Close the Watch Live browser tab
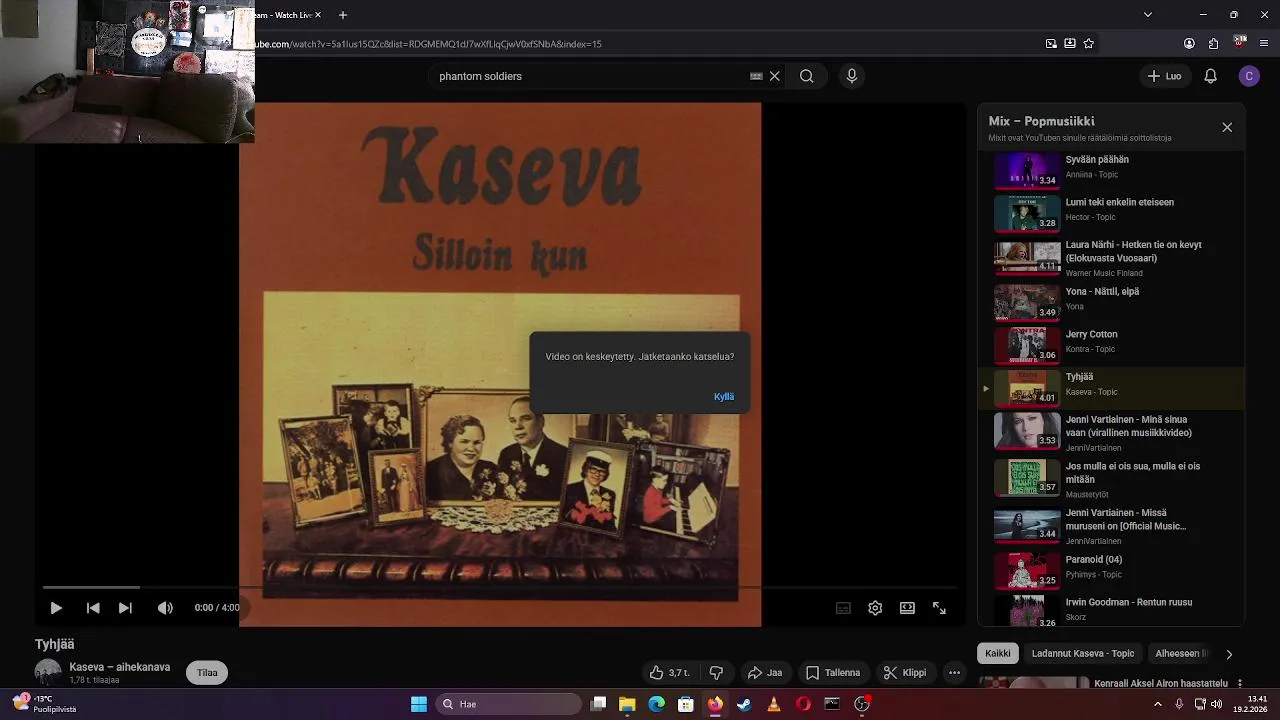Screen dimensions: 1280x720 pos(318,15)
